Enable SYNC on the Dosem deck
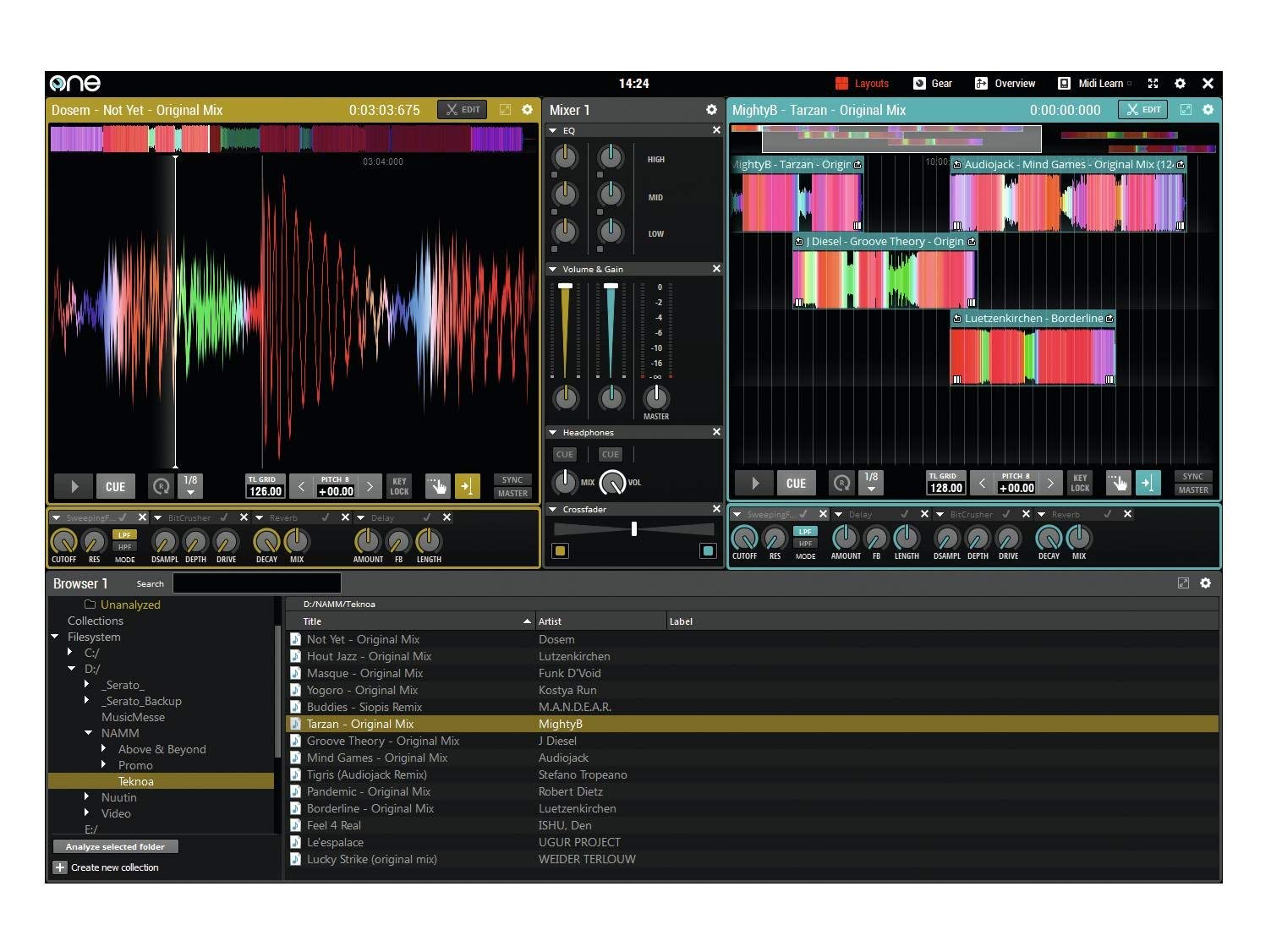 512,479
